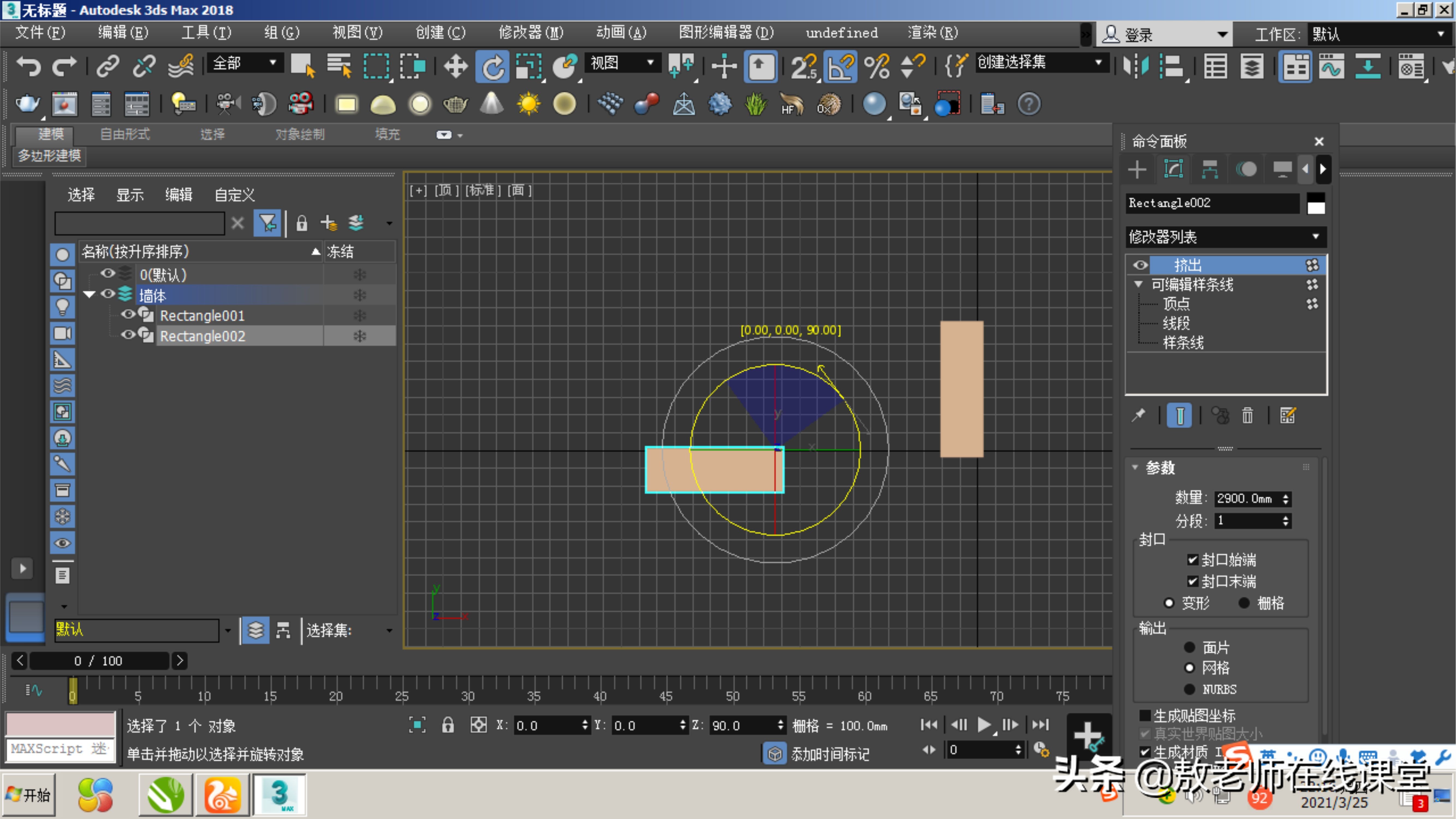Collapse the 墙体 layer tree
Screen dimensions: 1456x819
click(89, 294)
